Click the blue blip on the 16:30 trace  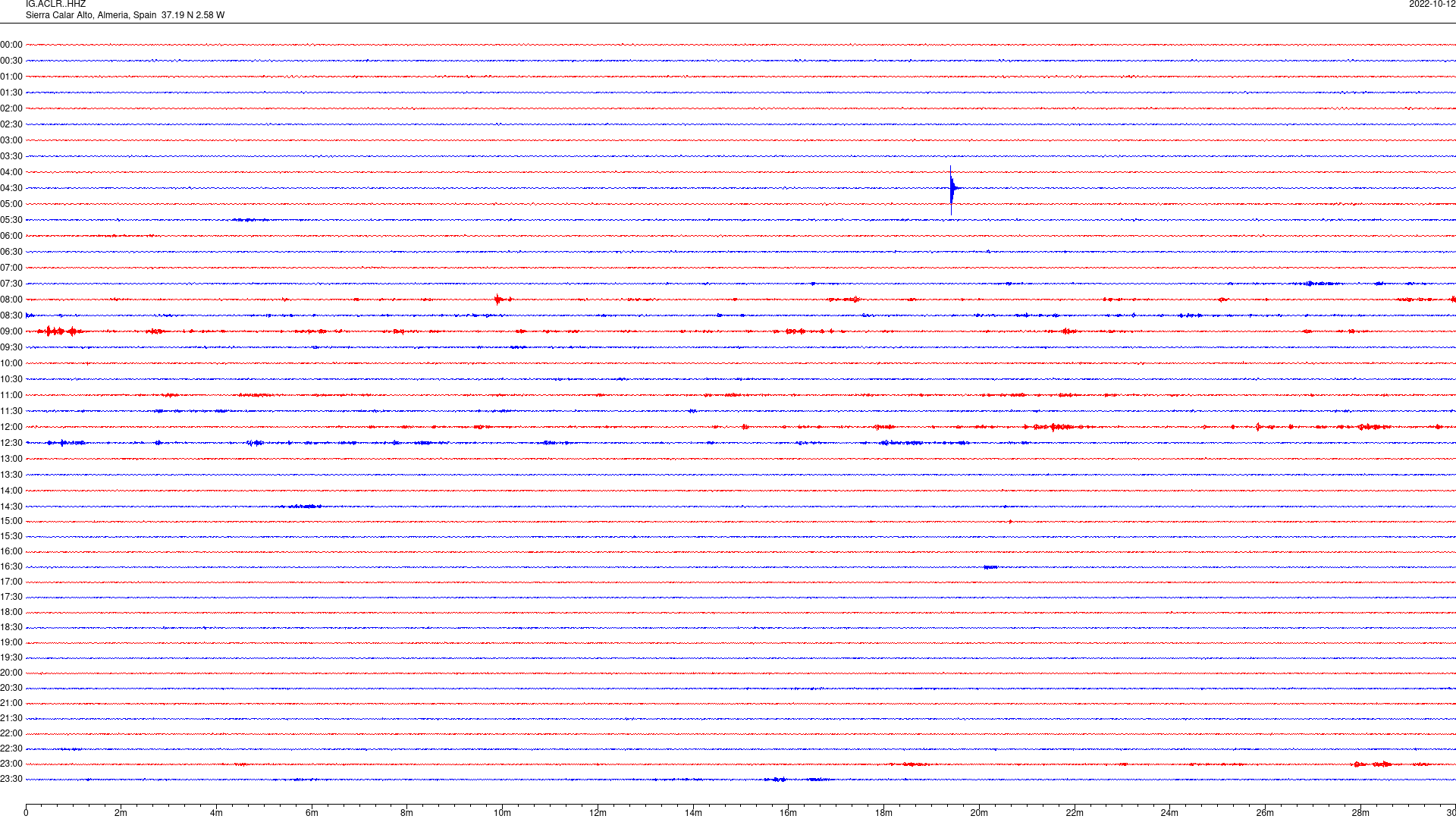[x=990, y=567]
